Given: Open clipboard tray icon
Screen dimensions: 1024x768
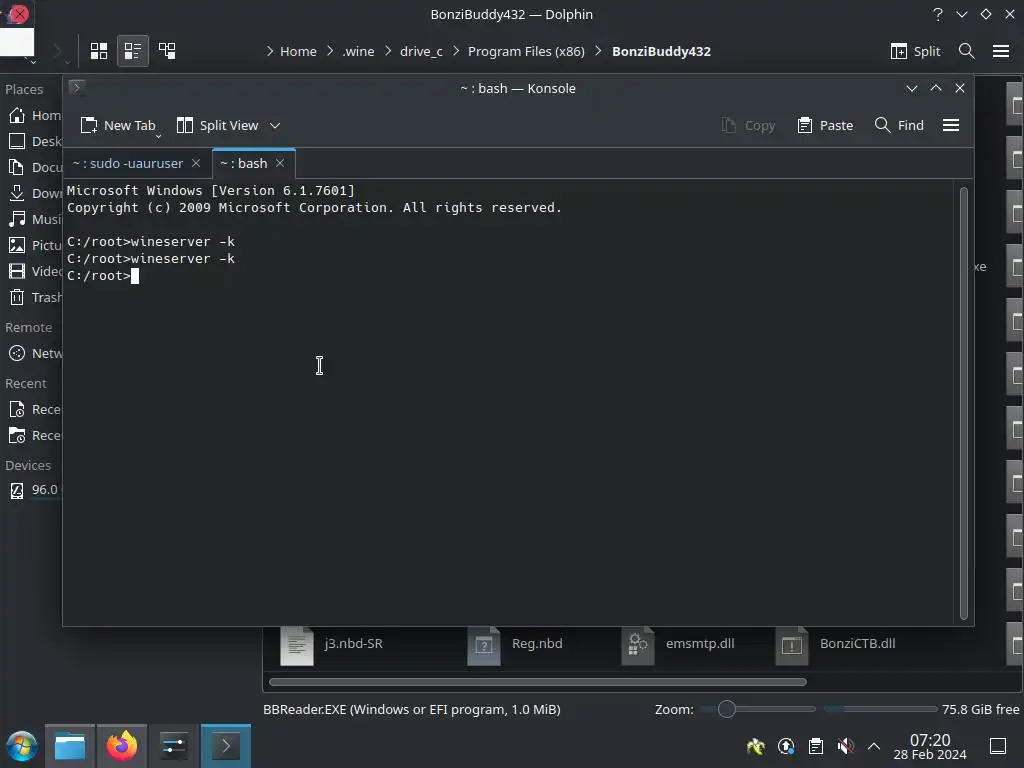Looking at the screenshot, I should [x=816, y=746].
